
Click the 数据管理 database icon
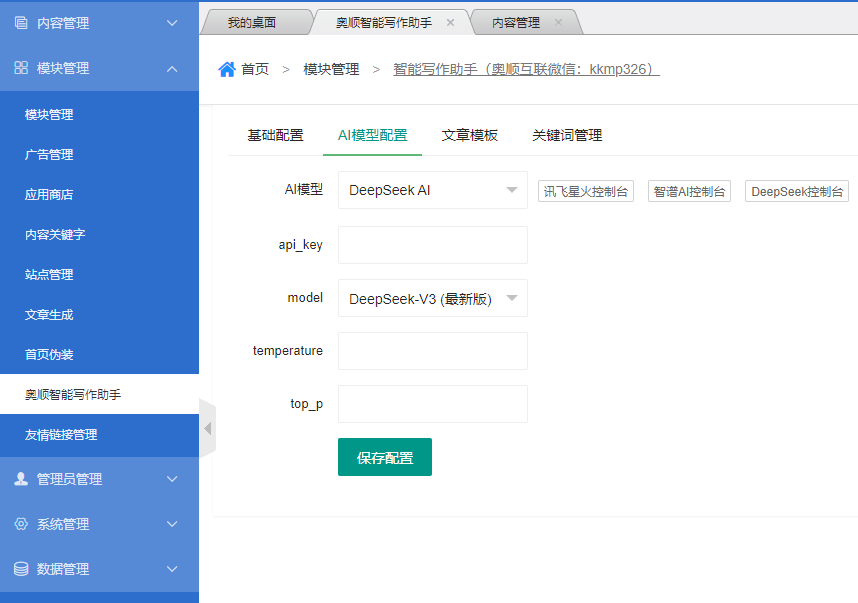coord(21,569)
